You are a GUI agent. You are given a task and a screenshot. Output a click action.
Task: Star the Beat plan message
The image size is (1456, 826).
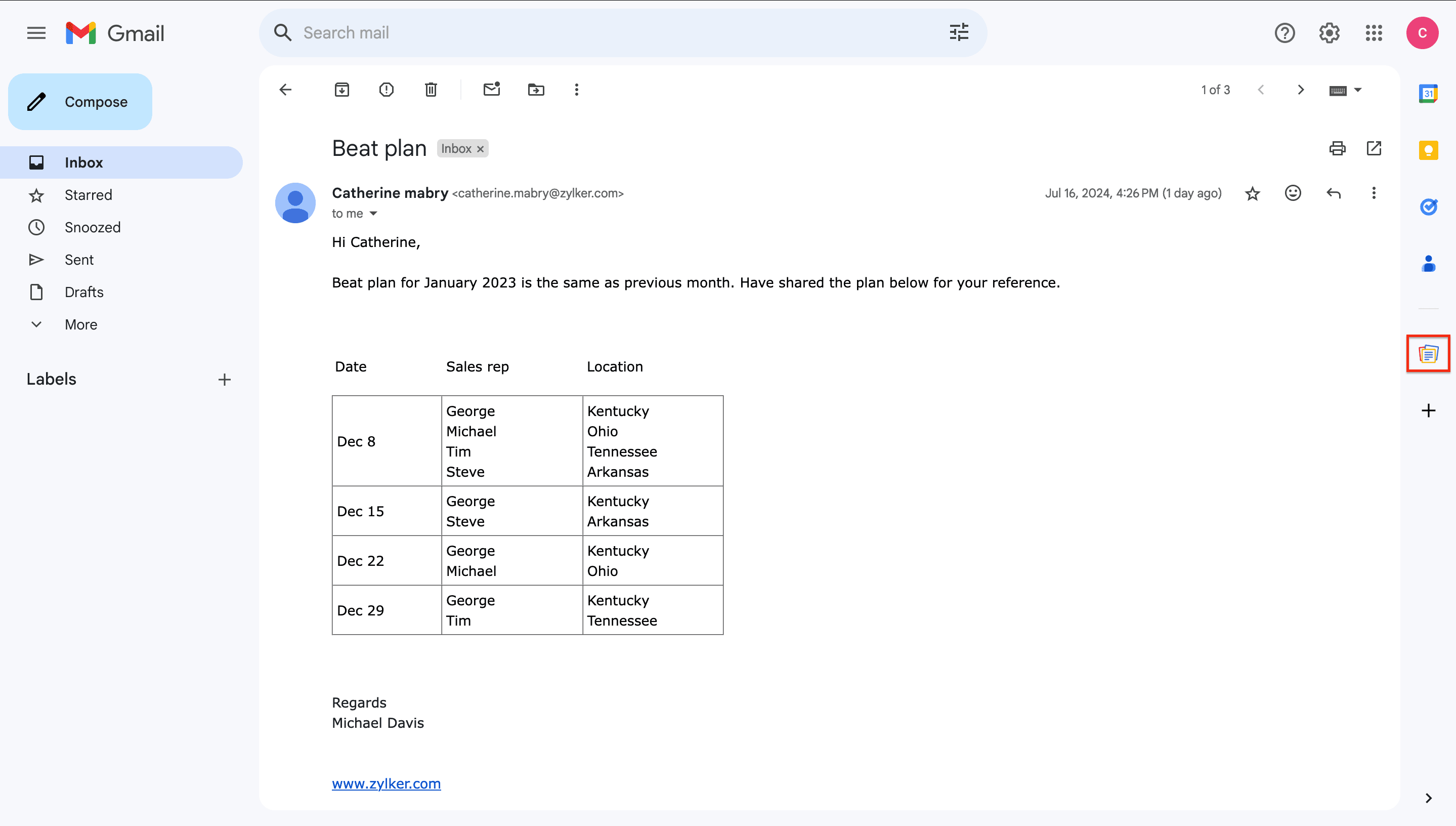coord(1252,193)
